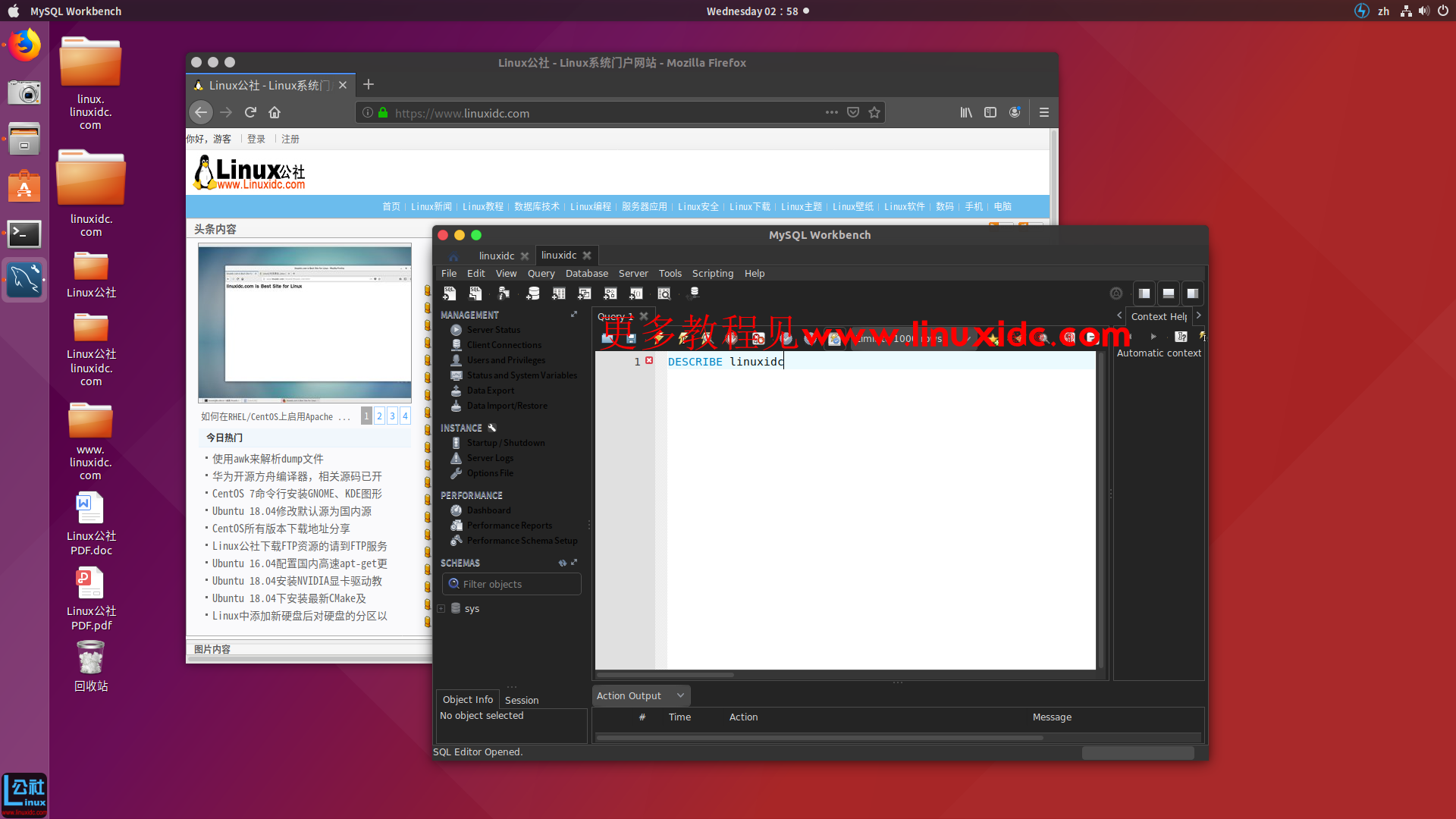
Task: Click the Performance Schema Setup icon
Action: 455,539
